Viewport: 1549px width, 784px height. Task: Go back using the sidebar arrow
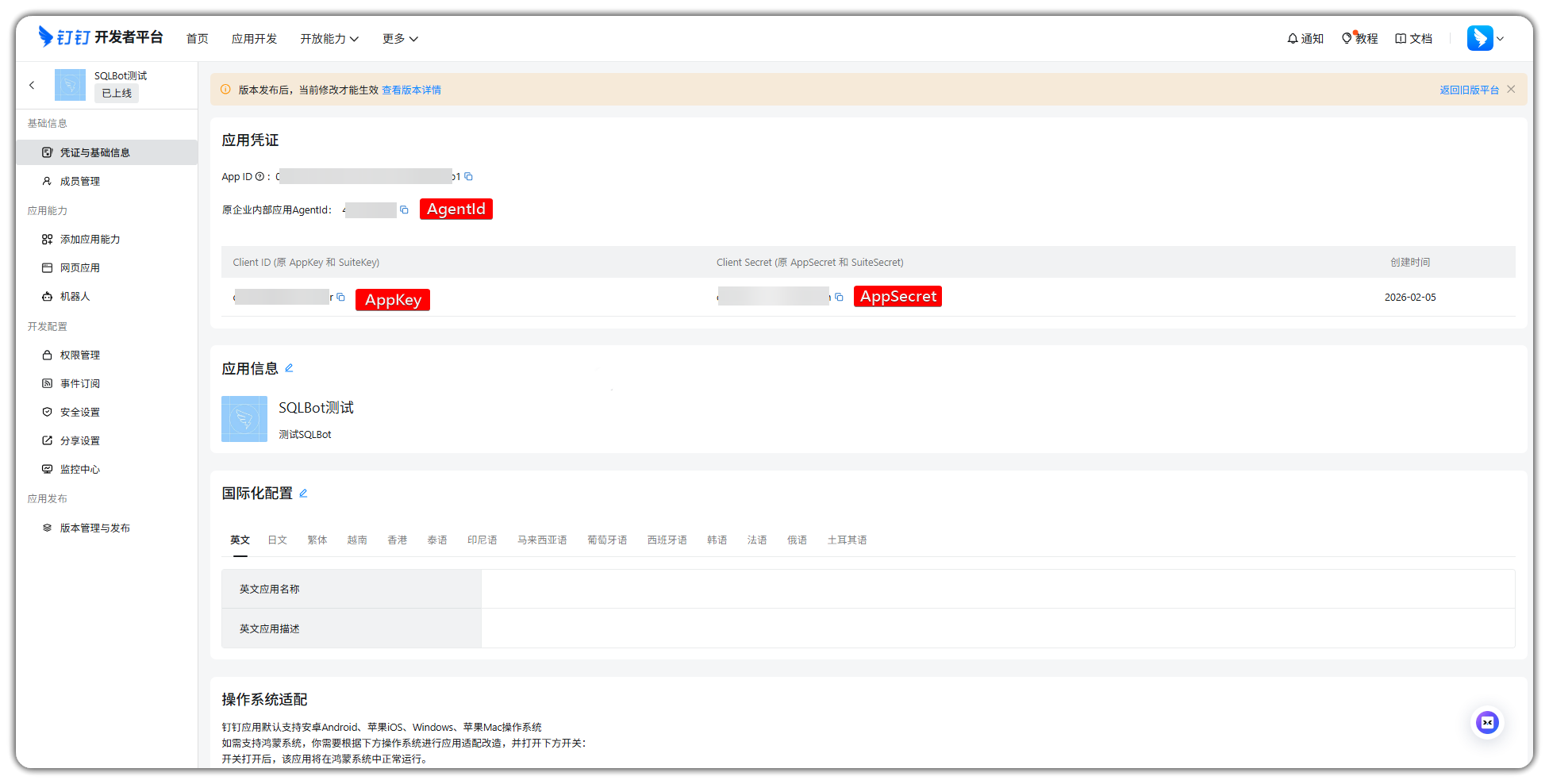pos(32,85)
